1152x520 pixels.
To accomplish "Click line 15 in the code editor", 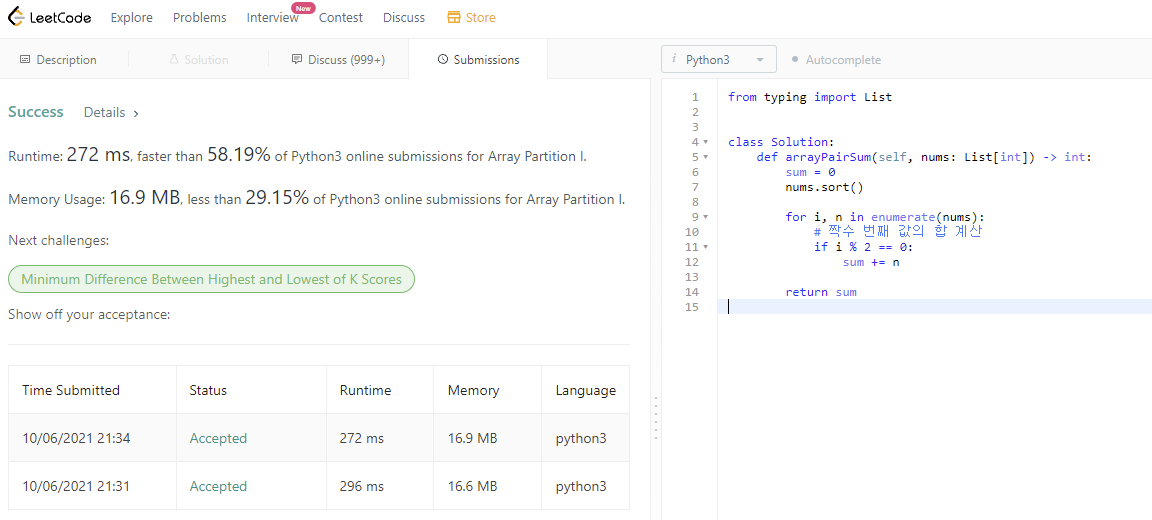I will click(900, 307).
